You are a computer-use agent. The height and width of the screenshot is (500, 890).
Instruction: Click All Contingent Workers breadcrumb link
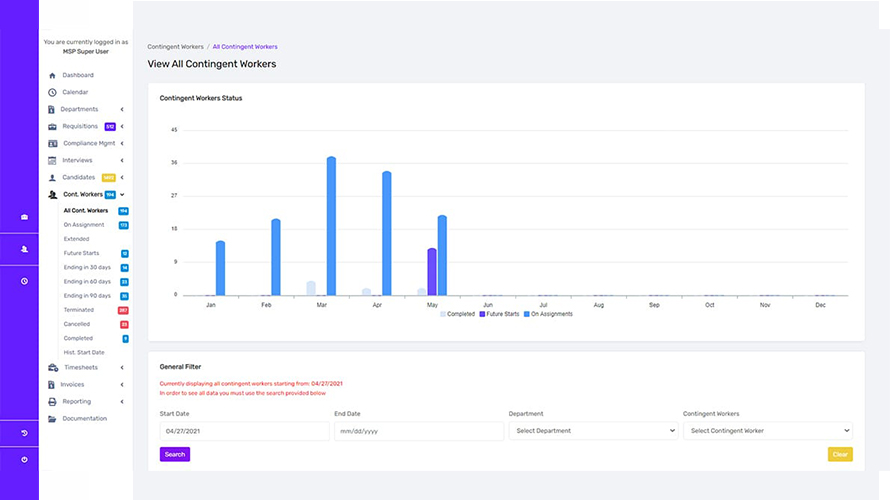point(245,47)
